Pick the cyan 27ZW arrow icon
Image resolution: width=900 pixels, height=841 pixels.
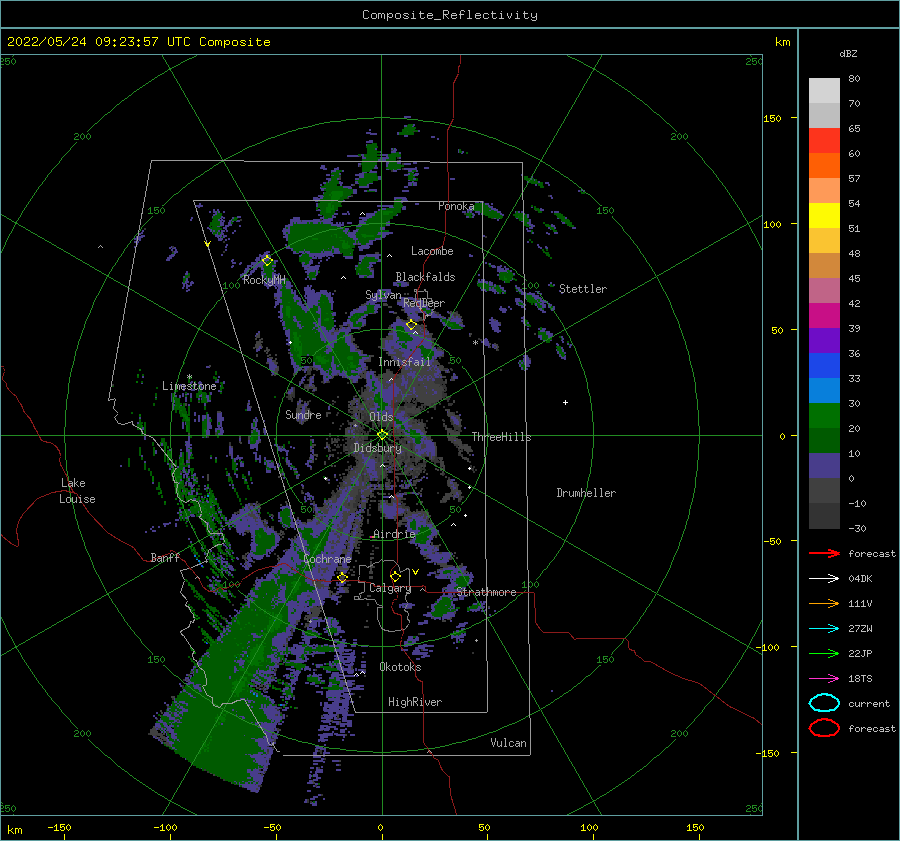coord(824,629)
